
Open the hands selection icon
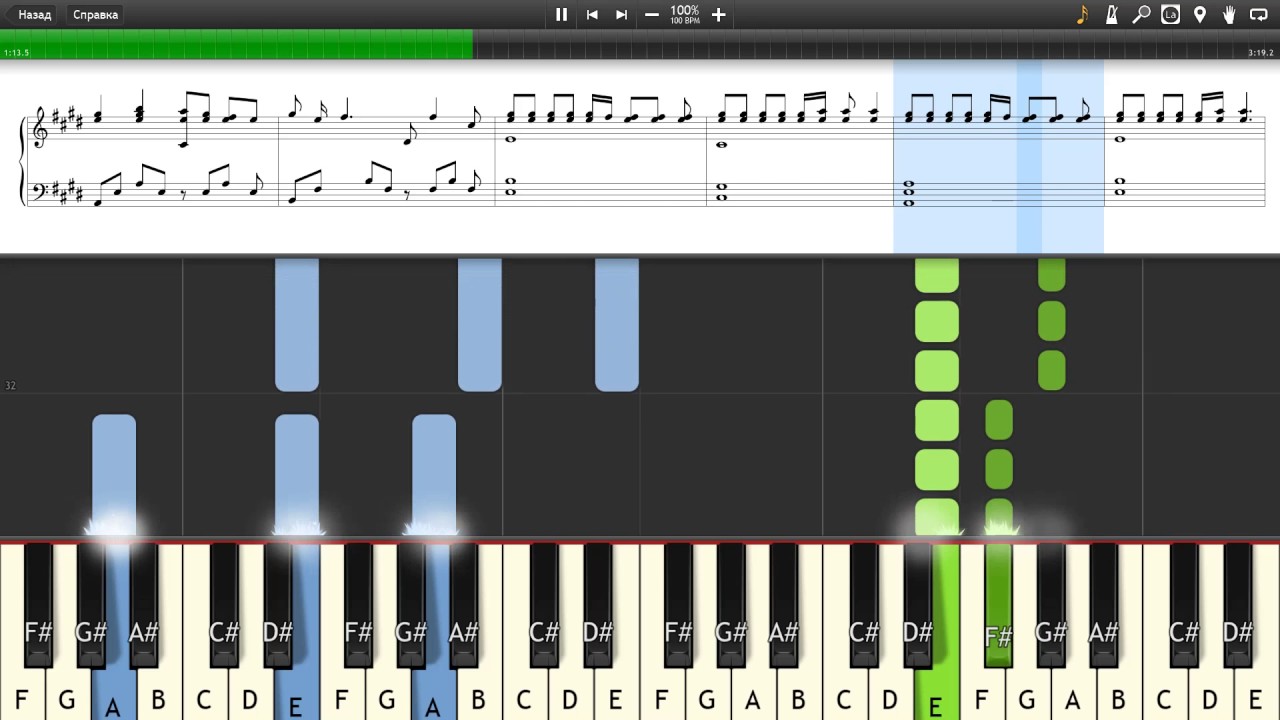(x=1229, y=15)
